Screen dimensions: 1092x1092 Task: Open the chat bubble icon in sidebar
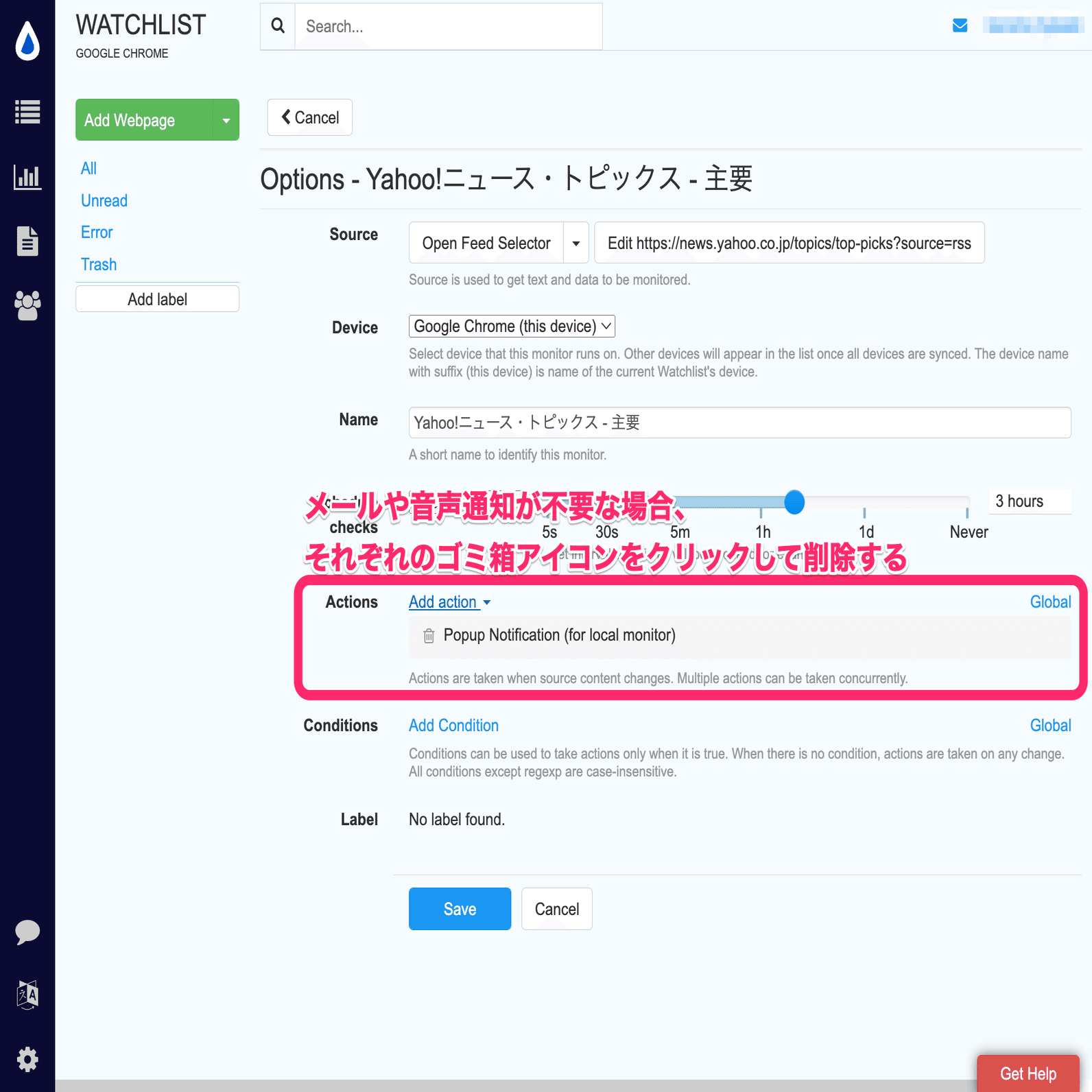tap(27, 932)
